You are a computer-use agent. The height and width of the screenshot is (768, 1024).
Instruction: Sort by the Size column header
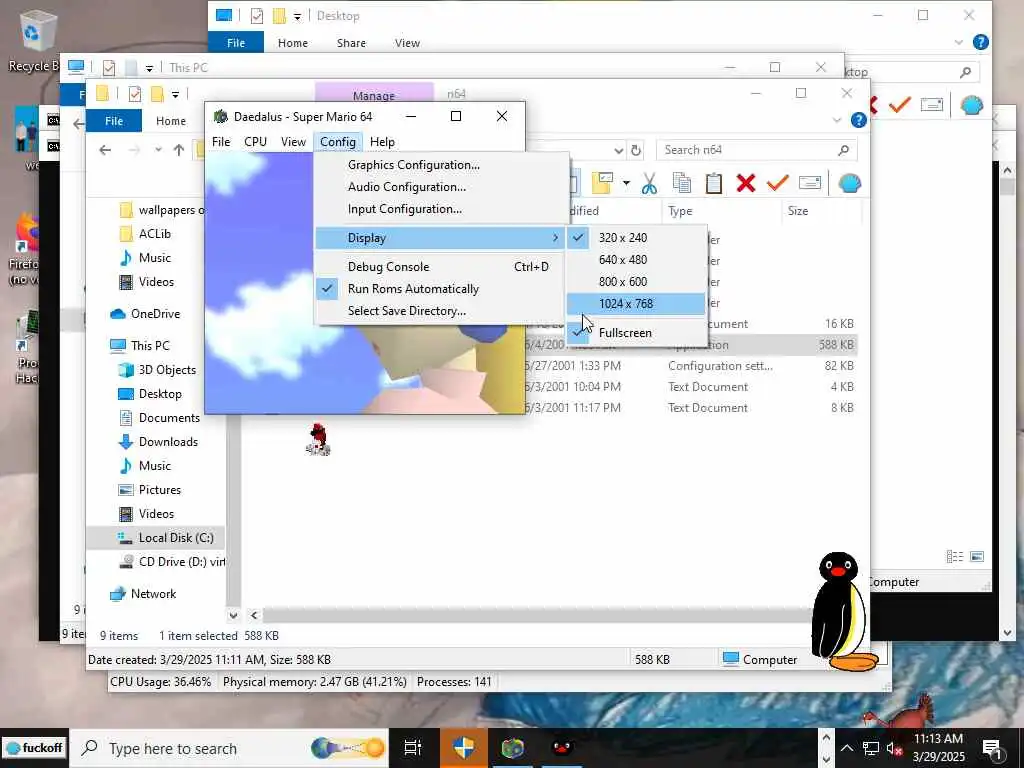click(x=821, y=211)
